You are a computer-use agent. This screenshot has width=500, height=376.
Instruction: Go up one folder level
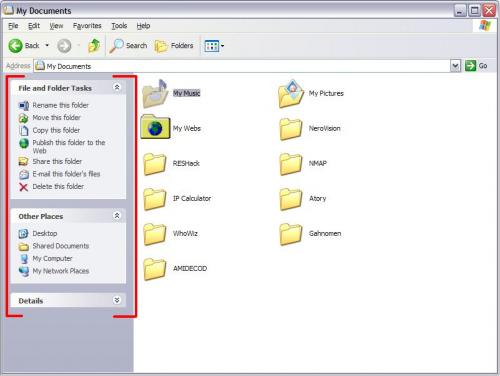tap(94, 46)
